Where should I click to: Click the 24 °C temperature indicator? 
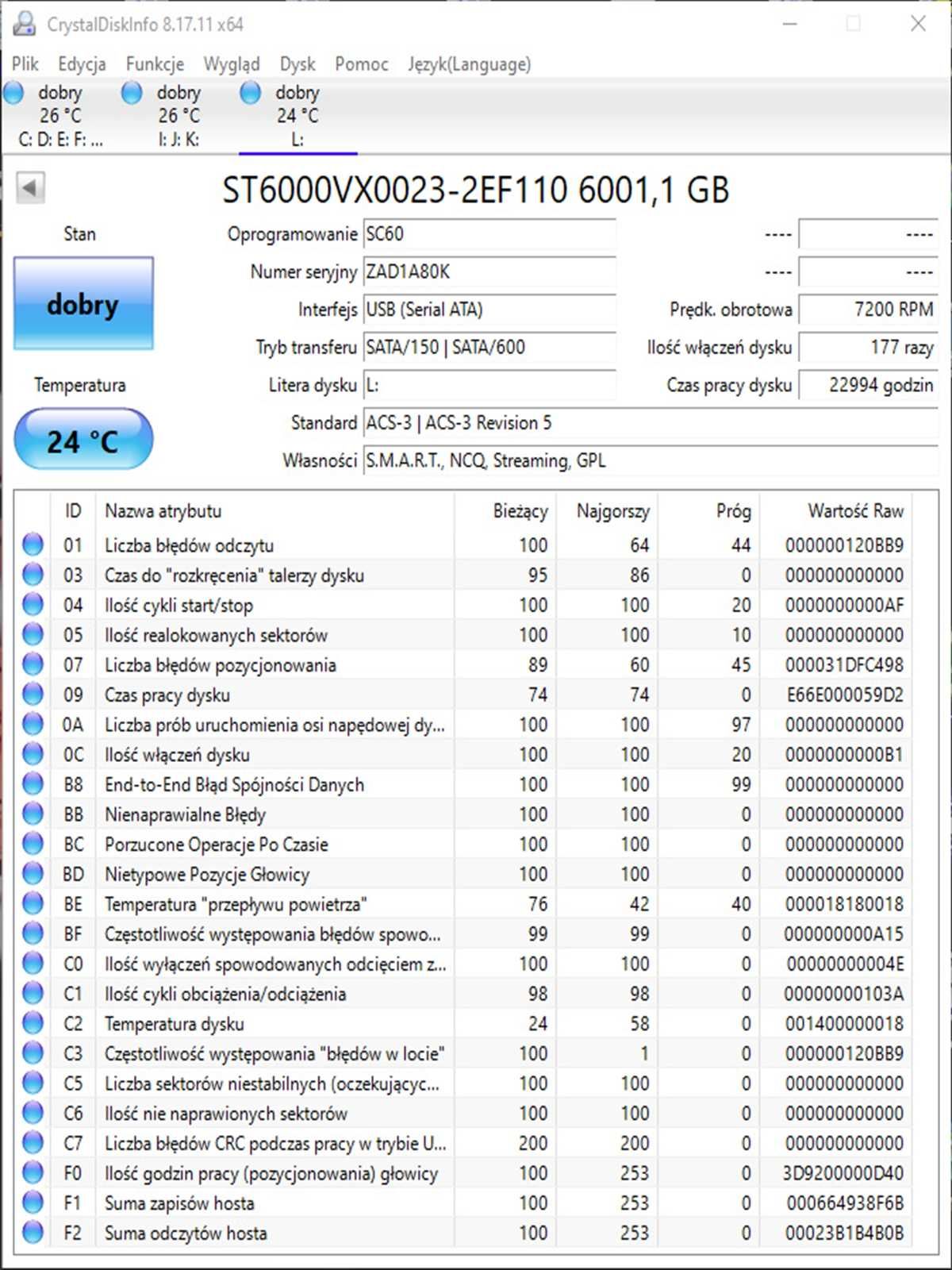pos(83,439)
